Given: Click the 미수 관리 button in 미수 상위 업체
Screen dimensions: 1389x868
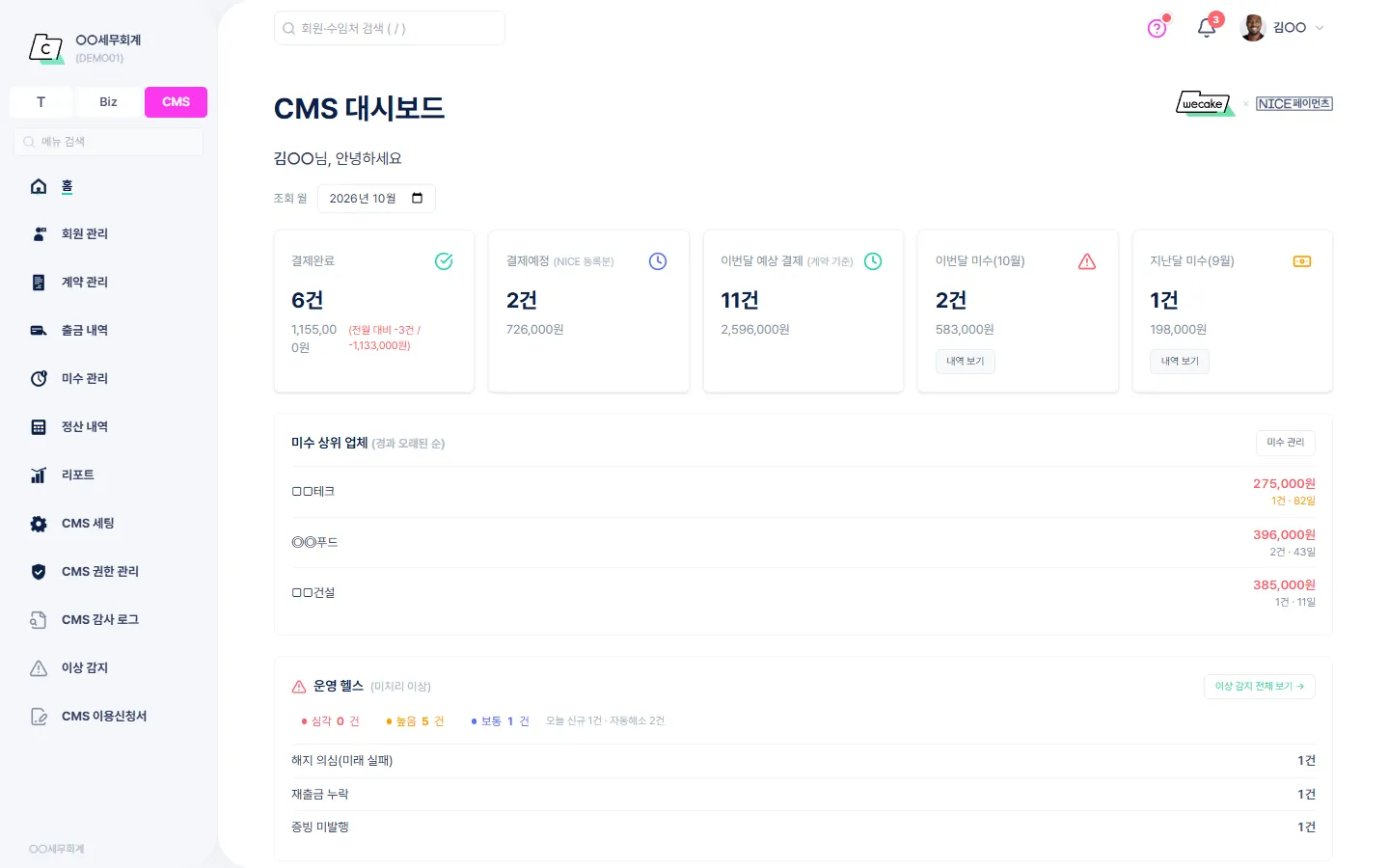Looking at the screenshot, I should (x=1285, y=443).
